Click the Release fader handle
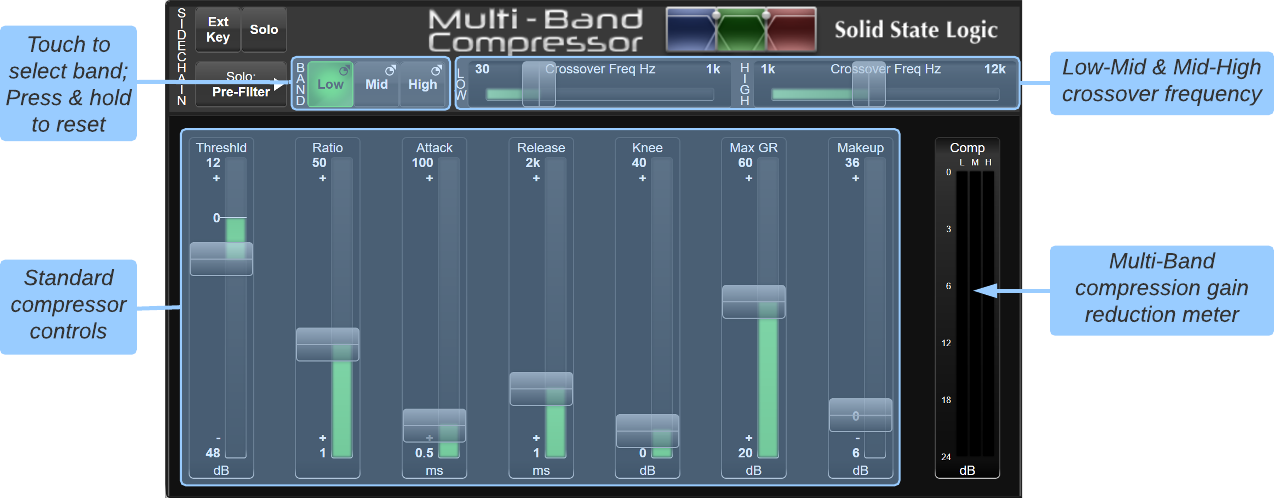Screen dimensions: 1274x498 click(541, 389)
